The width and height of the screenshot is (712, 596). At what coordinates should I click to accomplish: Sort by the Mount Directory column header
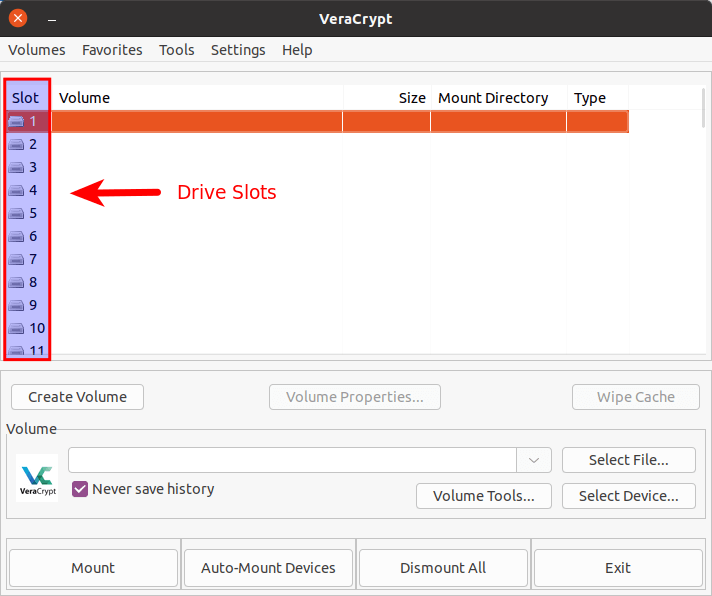(x=493, y=98)
